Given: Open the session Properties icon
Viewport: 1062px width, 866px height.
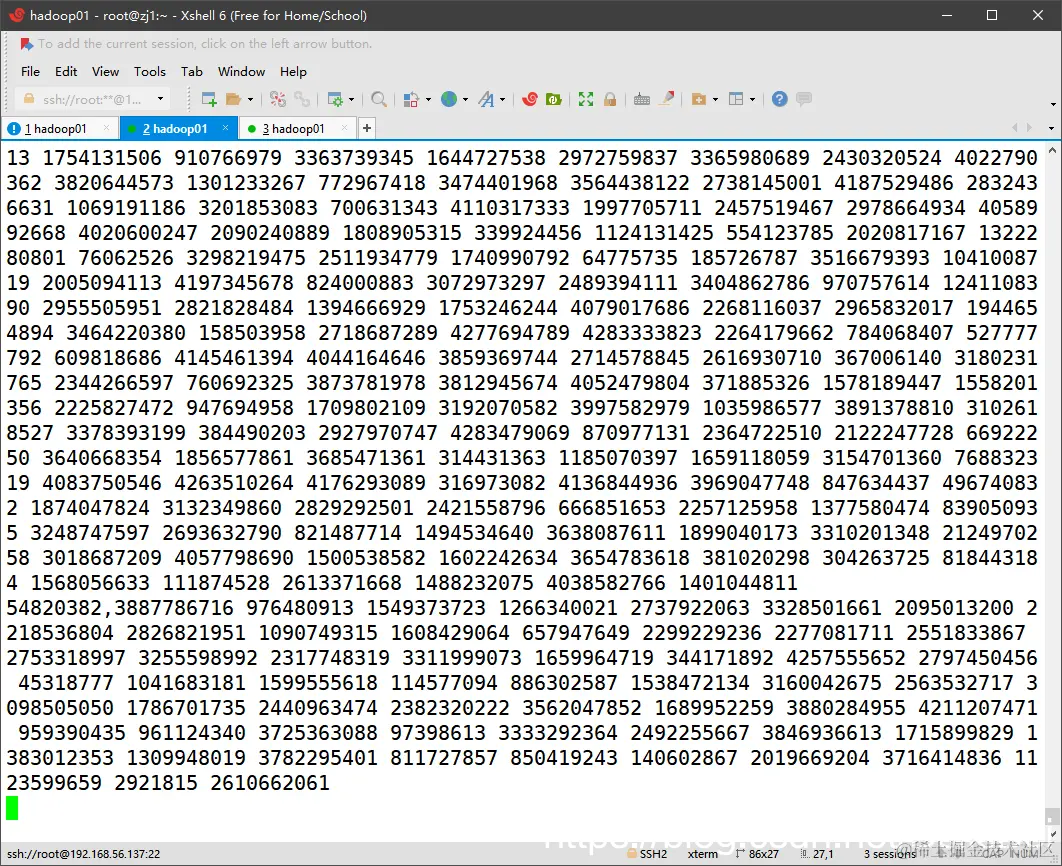Looking at the screenshot, I should point(335,100).
